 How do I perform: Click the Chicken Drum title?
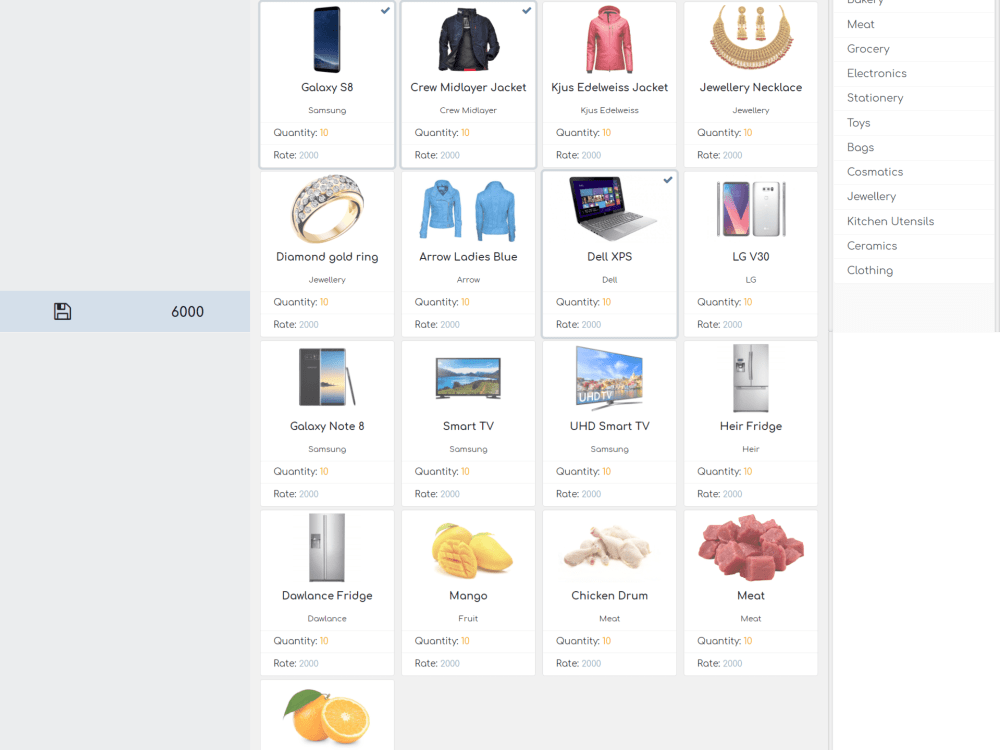(x=610, y=596)
